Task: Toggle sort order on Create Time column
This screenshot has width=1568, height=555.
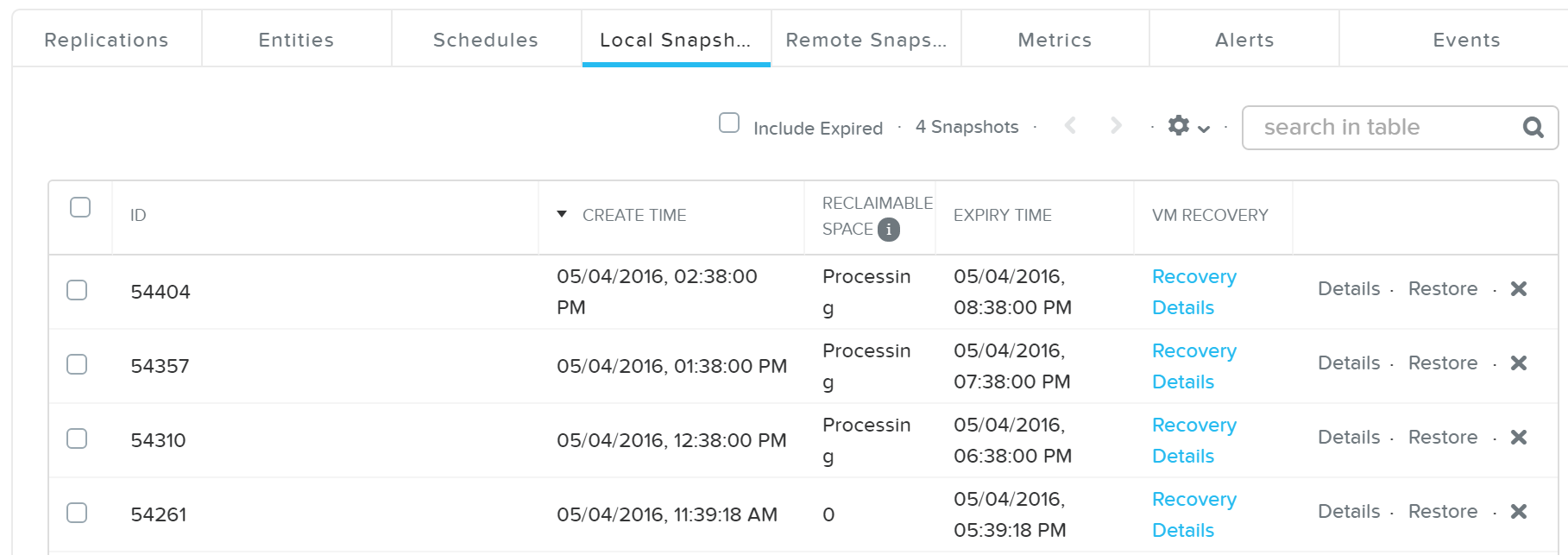Action: point(562,214)
